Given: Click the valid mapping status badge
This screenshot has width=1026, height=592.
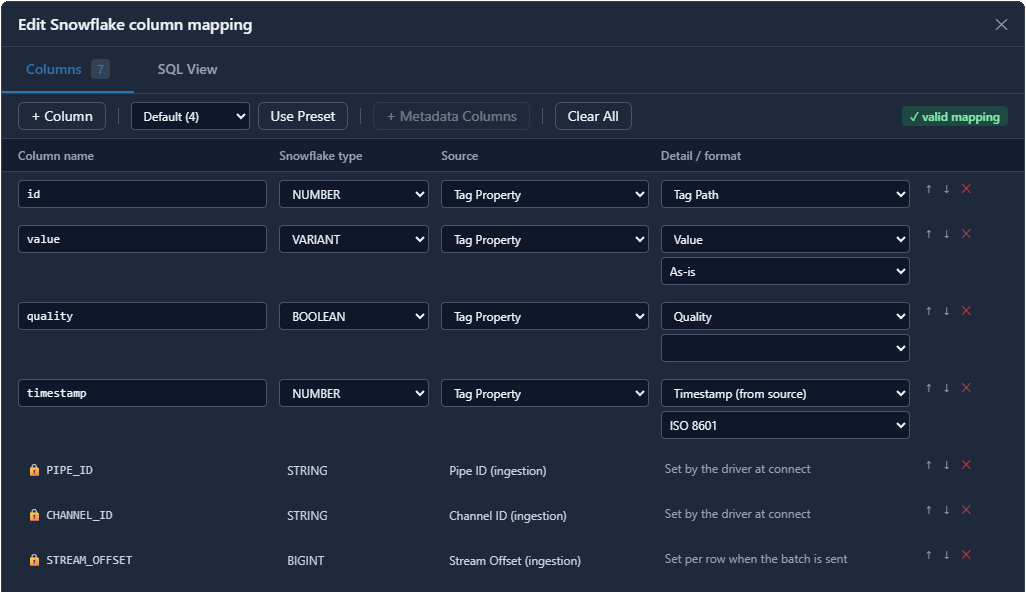Looking at the screenshot, I should [x=955, y=116].
